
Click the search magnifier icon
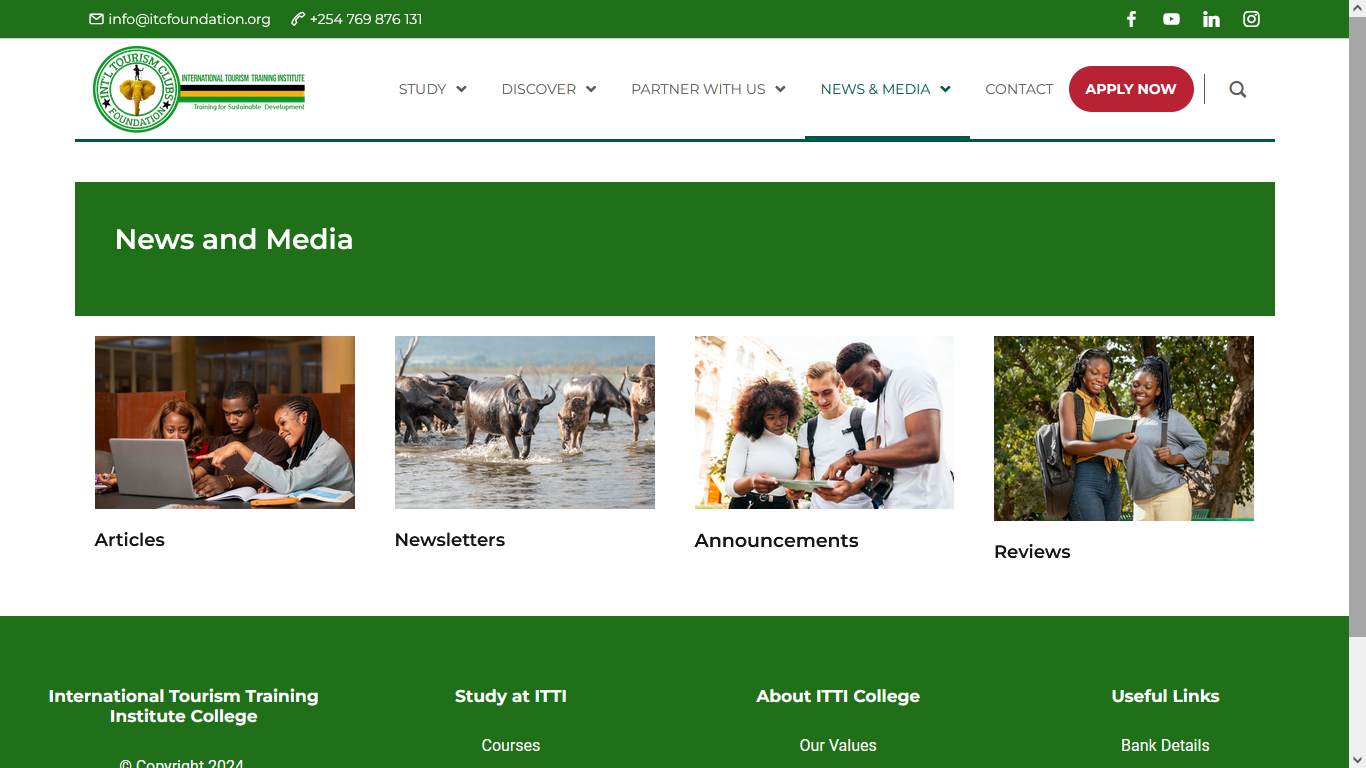point(1238,89)
